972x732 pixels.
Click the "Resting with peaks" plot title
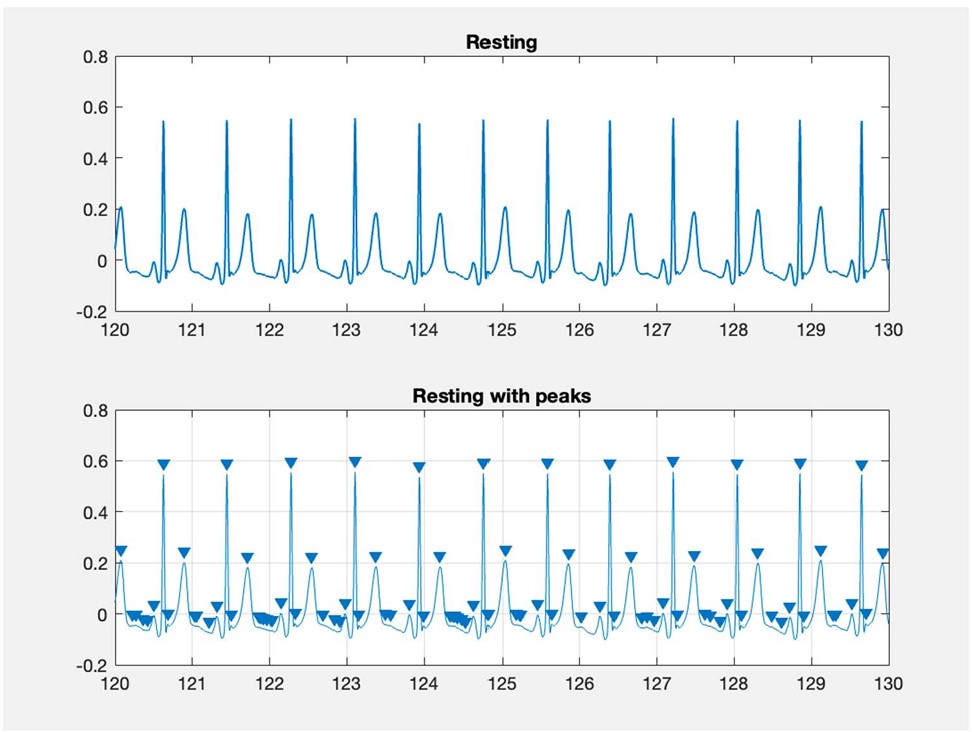point(501,396)
